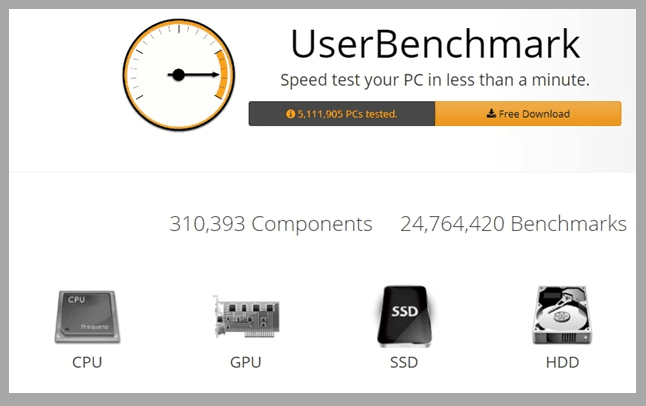The height and width of the screenshot is (406, 646).
Task: Click the black needle on the speedometer
Action: click(198, 75)
